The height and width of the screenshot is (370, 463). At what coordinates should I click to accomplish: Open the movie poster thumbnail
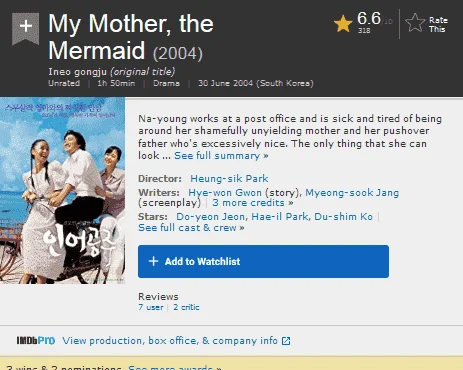pyautogui.click(x=62, y=191)
